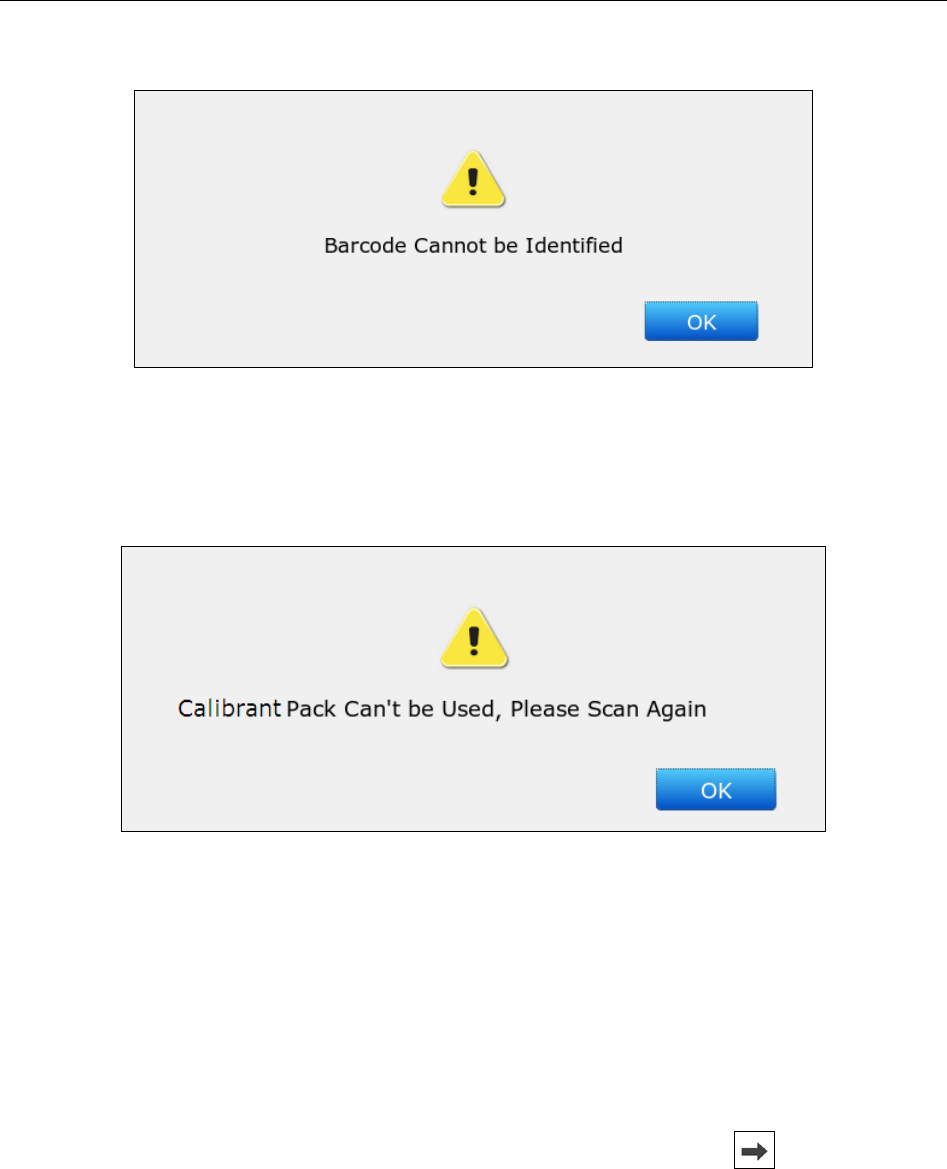Screen dimensions: 947x1169
Task: Acknowledge the scan-again warning with the OK button
Action: coord(716,790)
